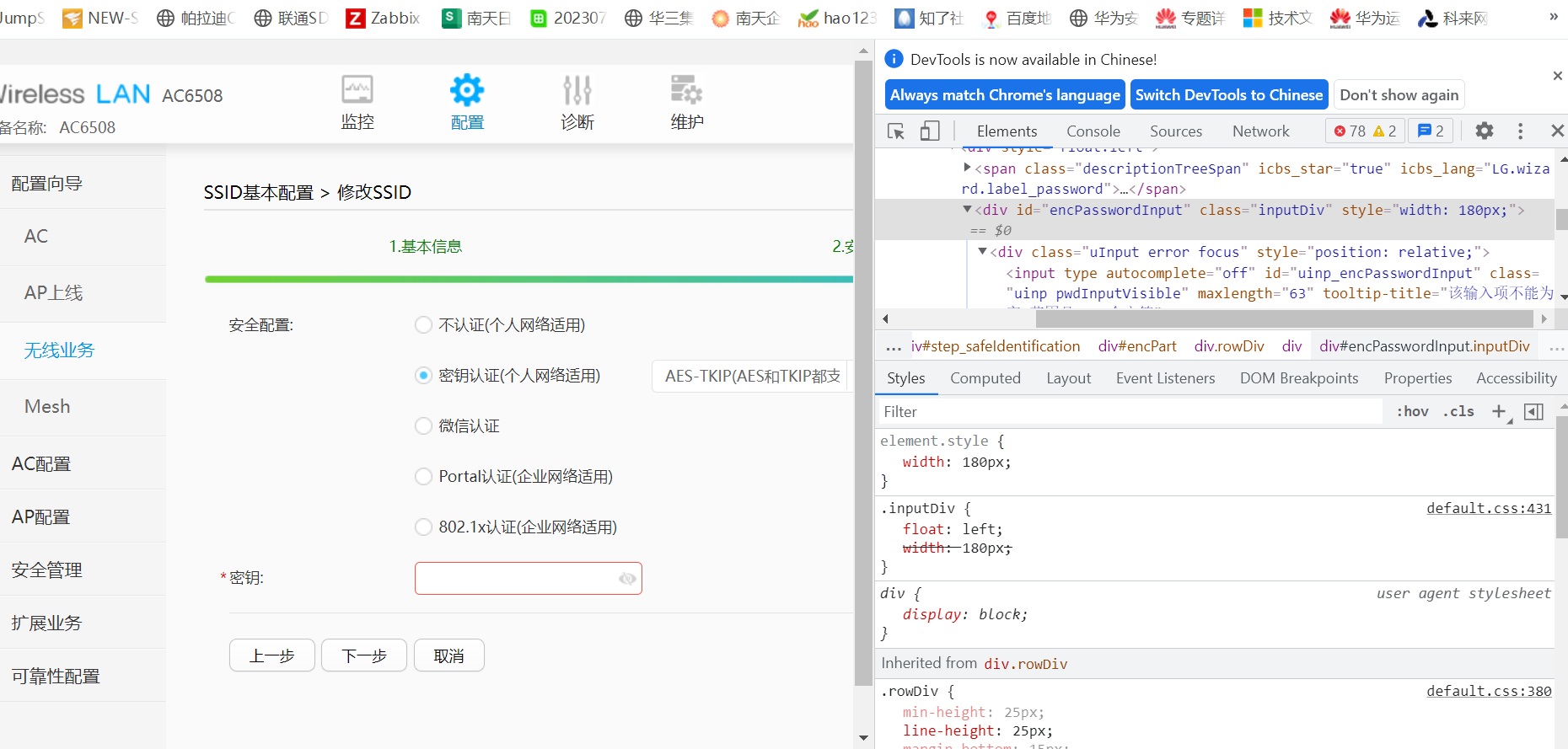Click Don't show again button

pos(1399,95)
